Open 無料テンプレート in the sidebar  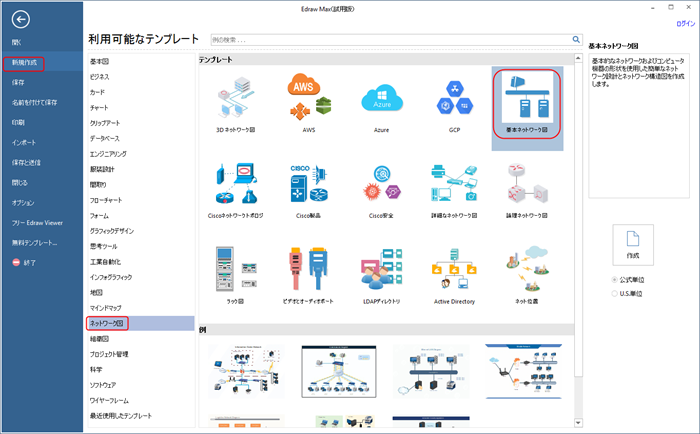[34, 243]
